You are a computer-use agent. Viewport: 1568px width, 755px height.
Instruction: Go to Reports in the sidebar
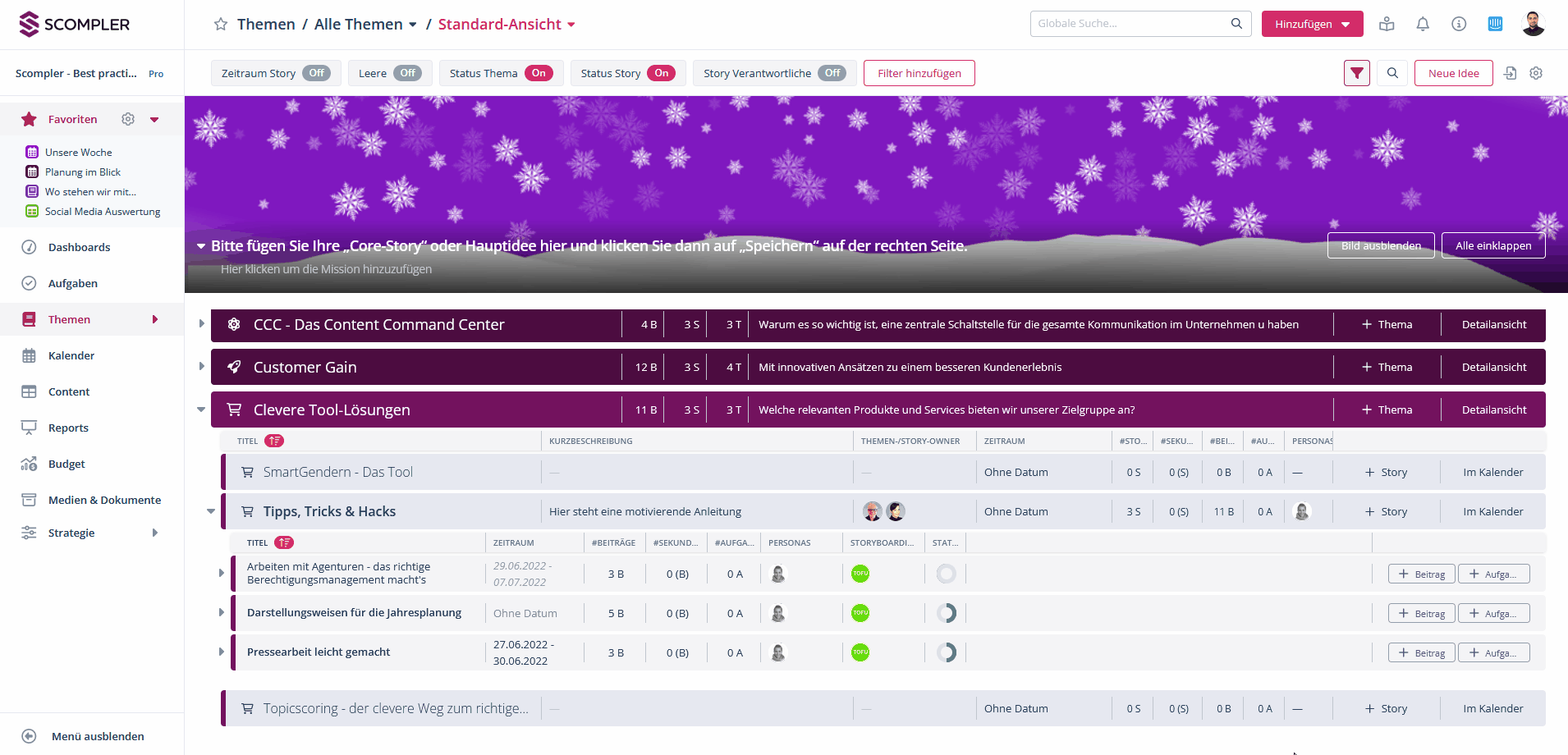coord(68,428)
